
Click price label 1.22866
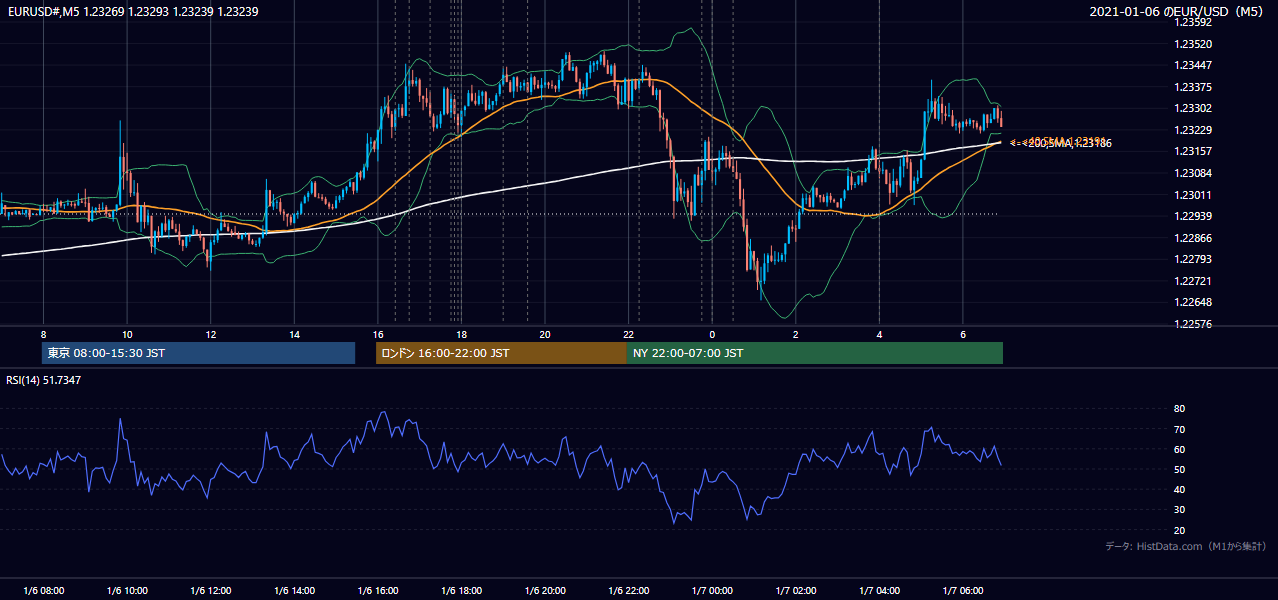(x=1193, y=238)
